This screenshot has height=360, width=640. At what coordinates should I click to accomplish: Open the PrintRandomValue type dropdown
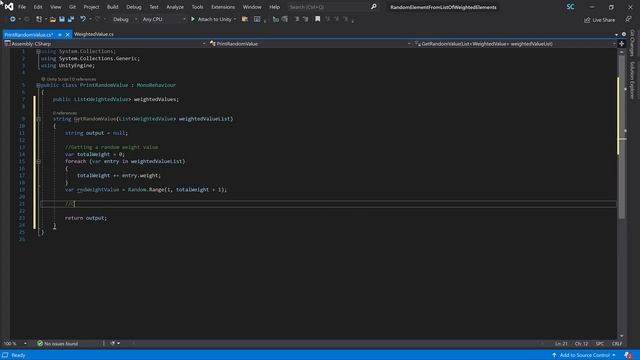(x=310, y=44)
